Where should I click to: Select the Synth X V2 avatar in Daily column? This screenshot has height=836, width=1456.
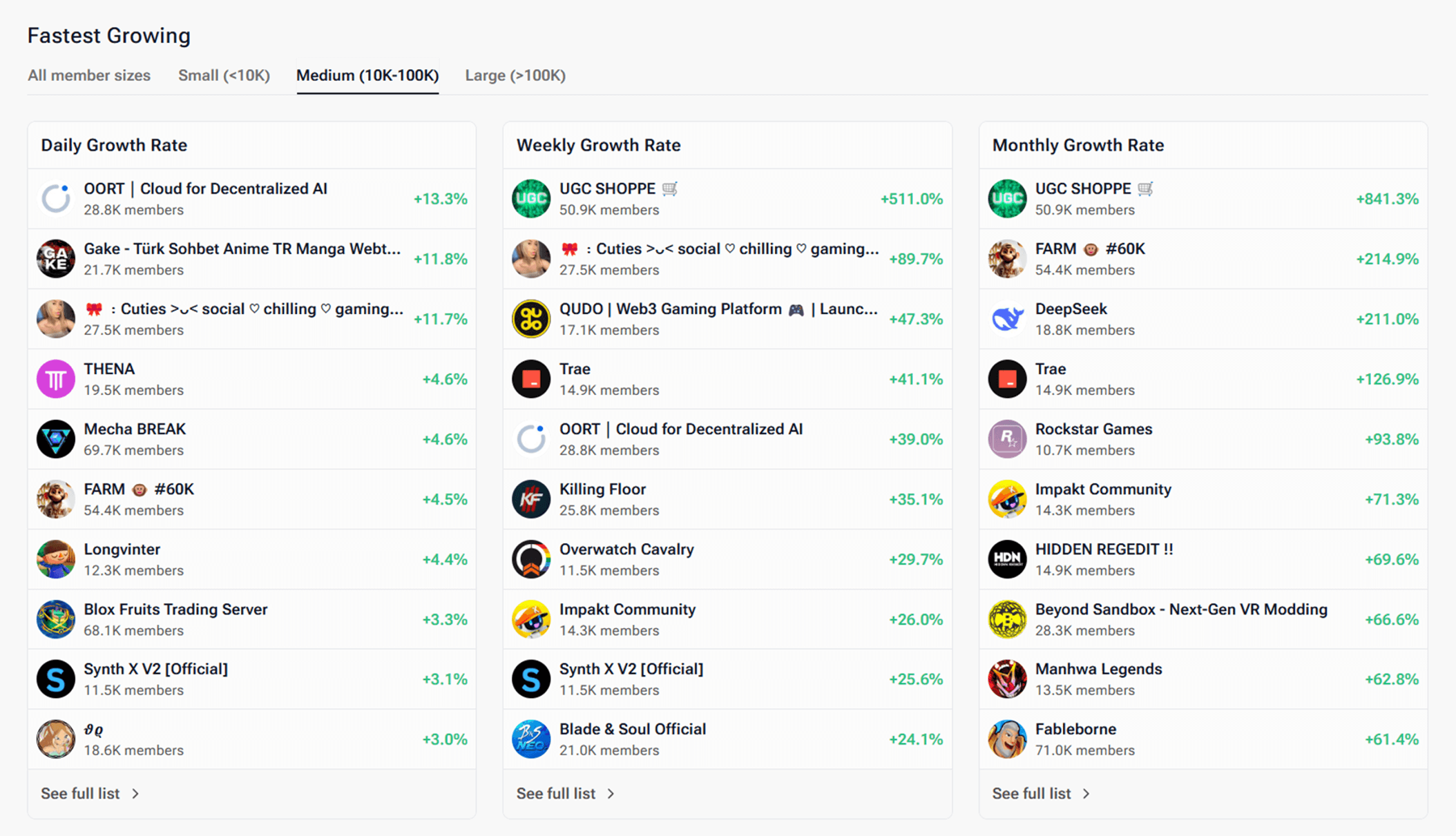tap(56, 679)
